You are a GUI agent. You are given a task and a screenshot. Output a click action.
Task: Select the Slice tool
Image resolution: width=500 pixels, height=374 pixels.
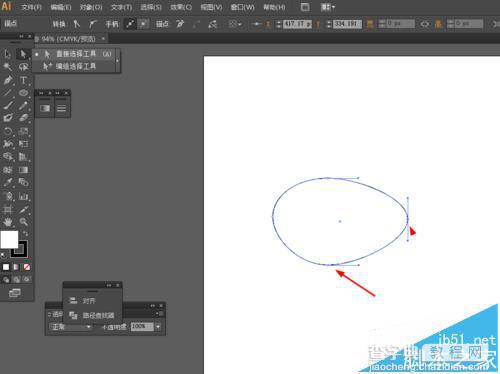(x=23, y=209)
